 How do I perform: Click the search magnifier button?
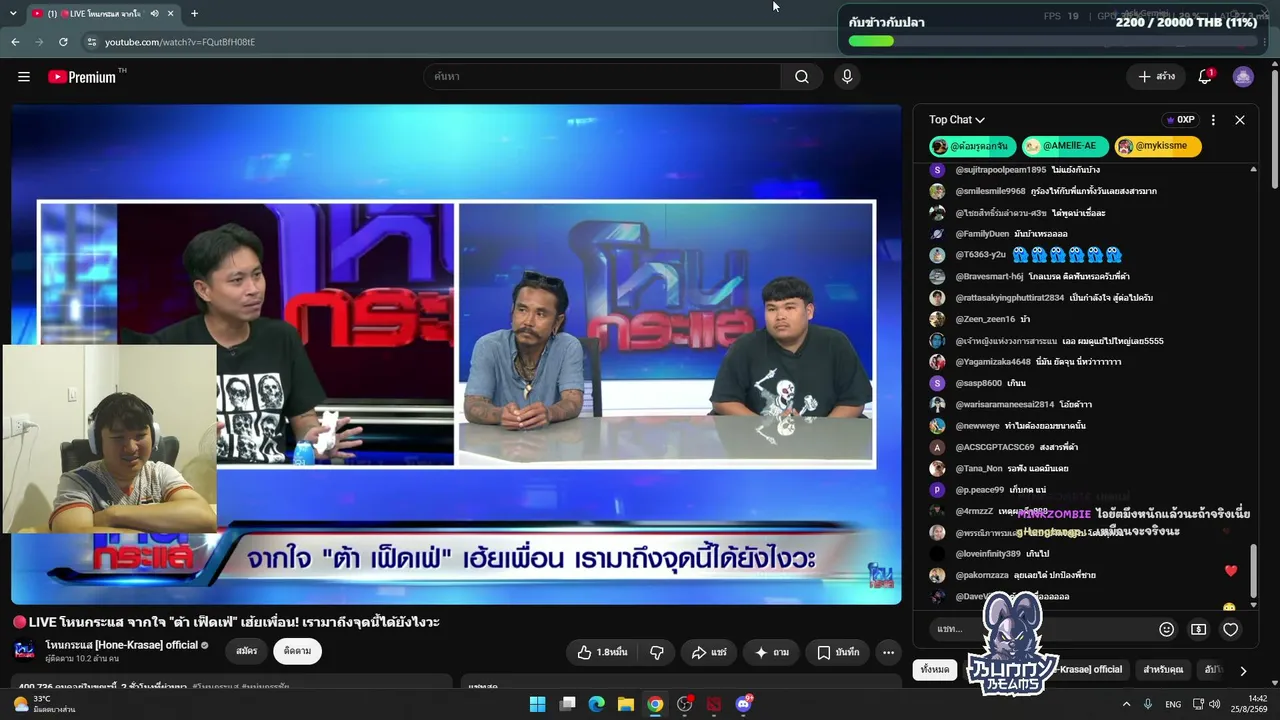(802, 77)
